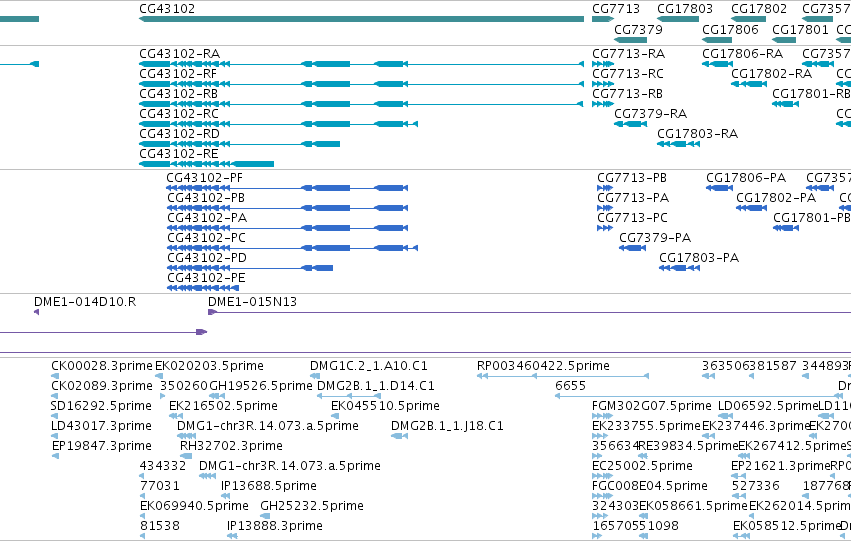
Task: Open the CG17801-RB transcript
Action: click(x=811, y=94)
